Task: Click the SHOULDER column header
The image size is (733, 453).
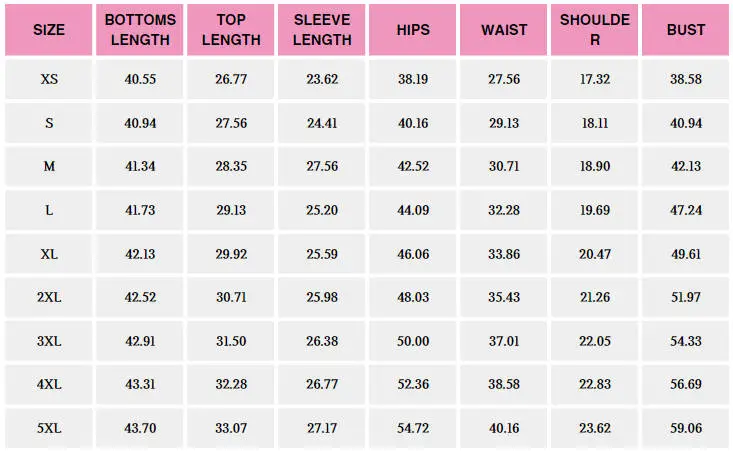Action: [595, 30]
